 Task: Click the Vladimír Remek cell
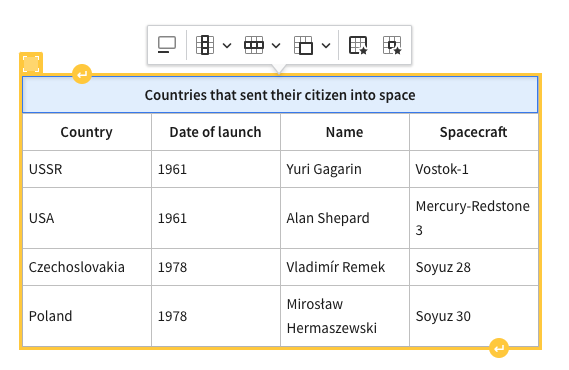click(x=345, y=267)
